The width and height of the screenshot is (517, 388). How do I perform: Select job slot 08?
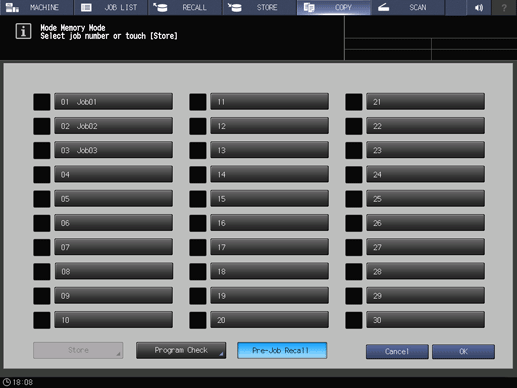point(113,271)
